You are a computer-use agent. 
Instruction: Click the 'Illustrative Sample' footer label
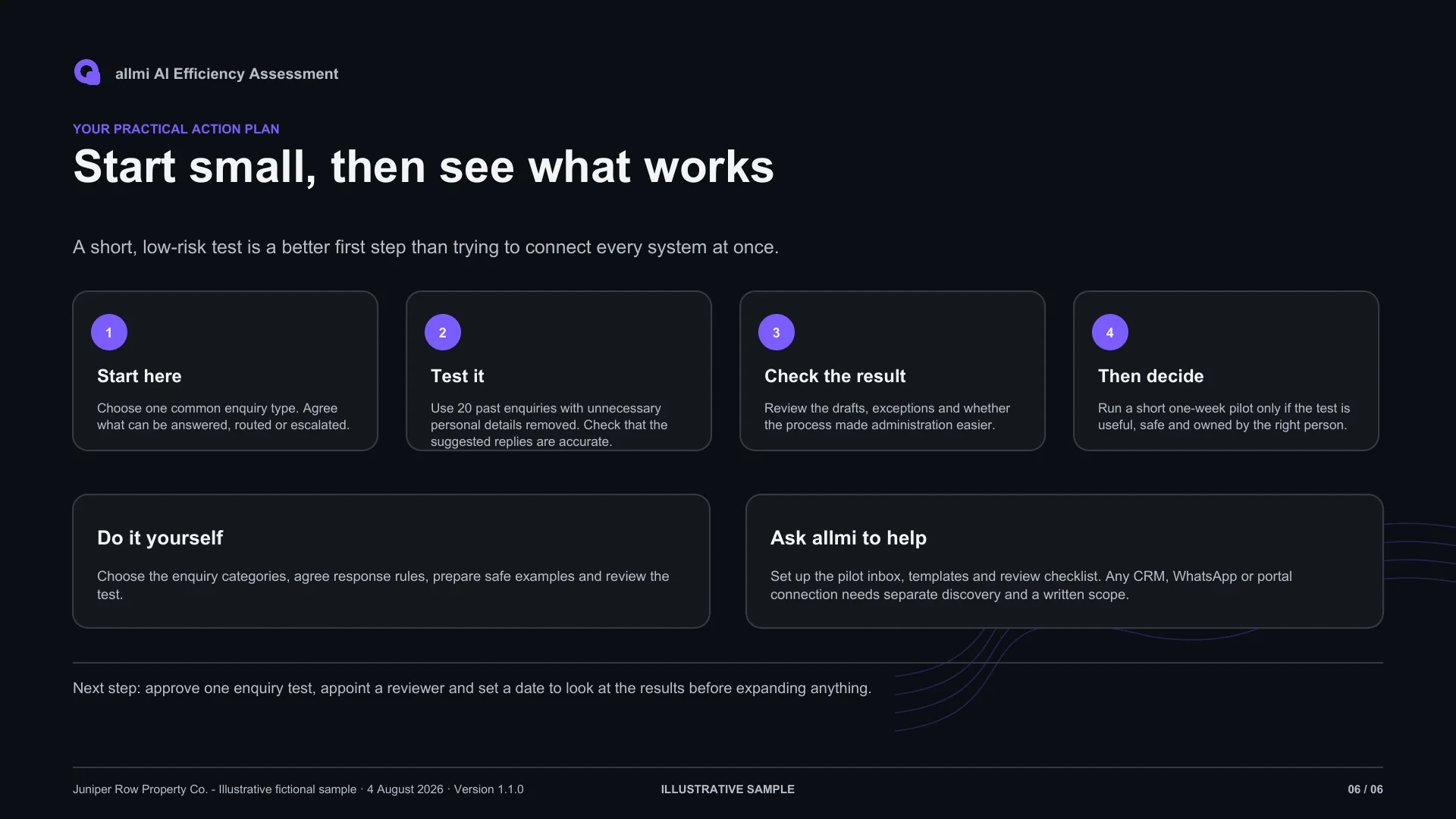coord(728,789)
